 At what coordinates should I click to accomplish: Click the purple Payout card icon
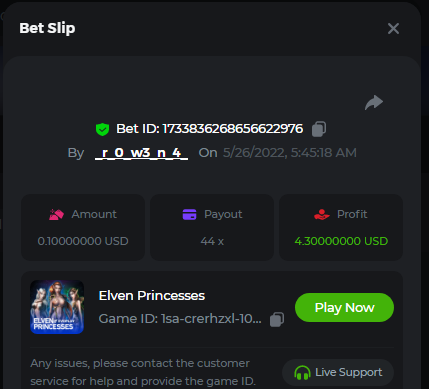coord(189,214)
